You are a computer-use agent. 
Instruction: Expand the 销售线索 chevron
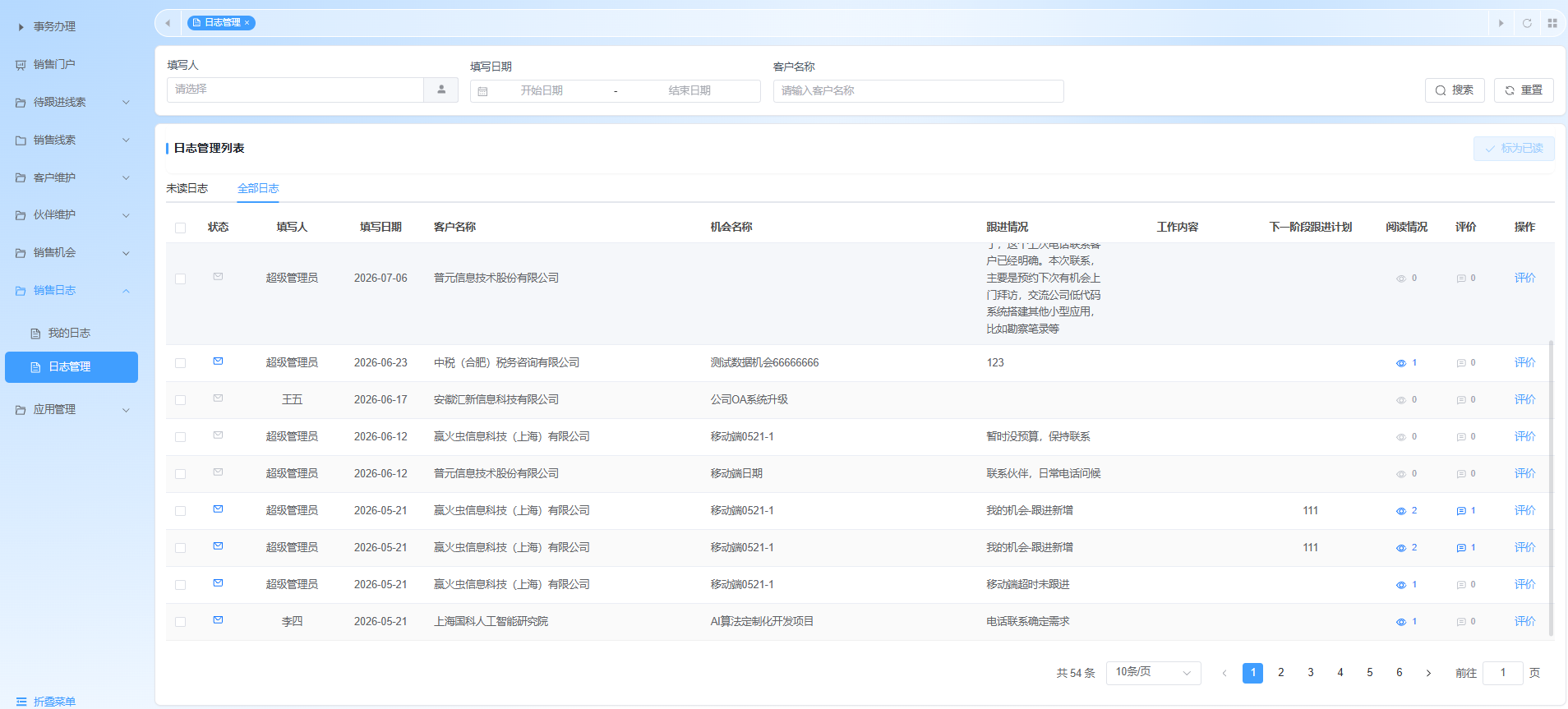pos(126,140)
